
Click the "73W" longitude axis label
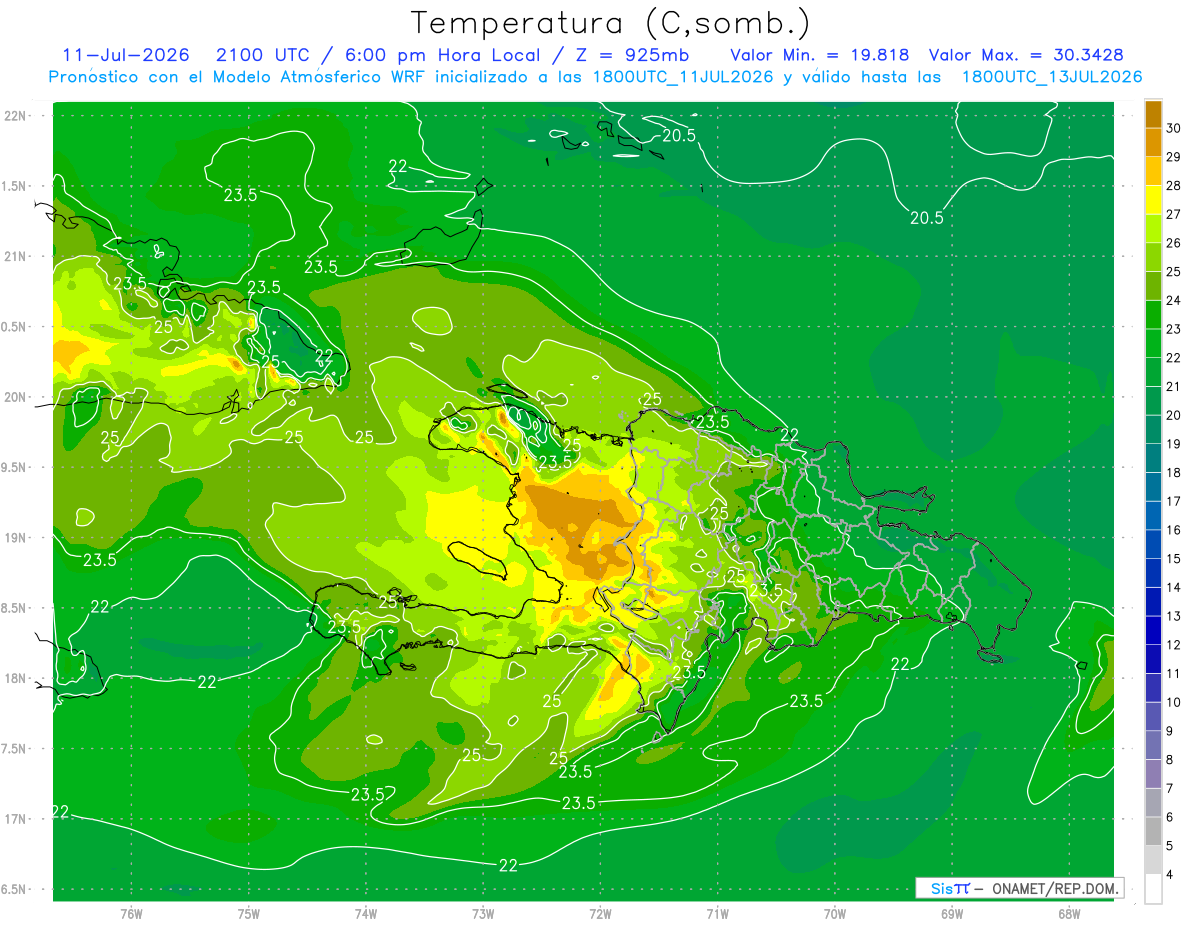(483, 913)
